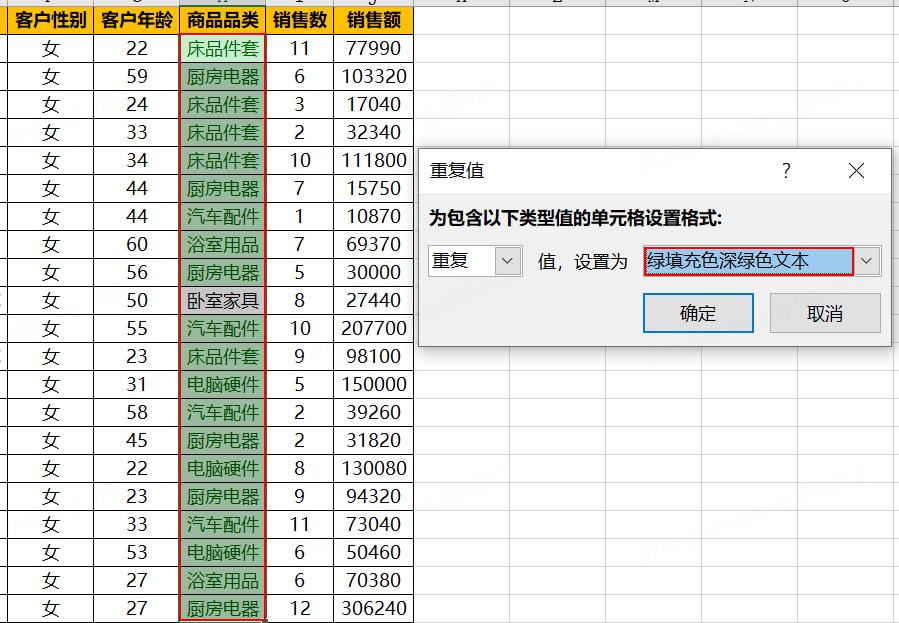Image resolution: width=899 pixels, height=623 pixels.
Task: Click the age cell showing 56
Action: pyautogui.click(x=136, y=272)
